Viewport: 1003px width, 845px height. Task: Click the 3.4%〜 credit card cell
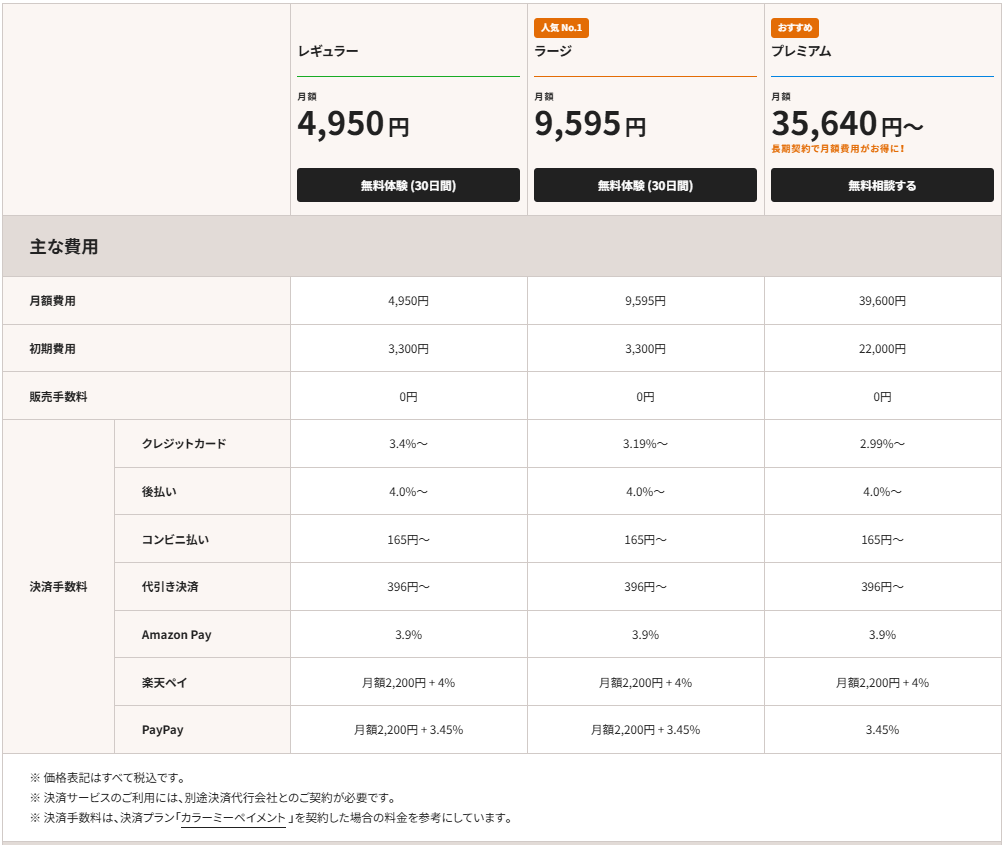[408, 443]
